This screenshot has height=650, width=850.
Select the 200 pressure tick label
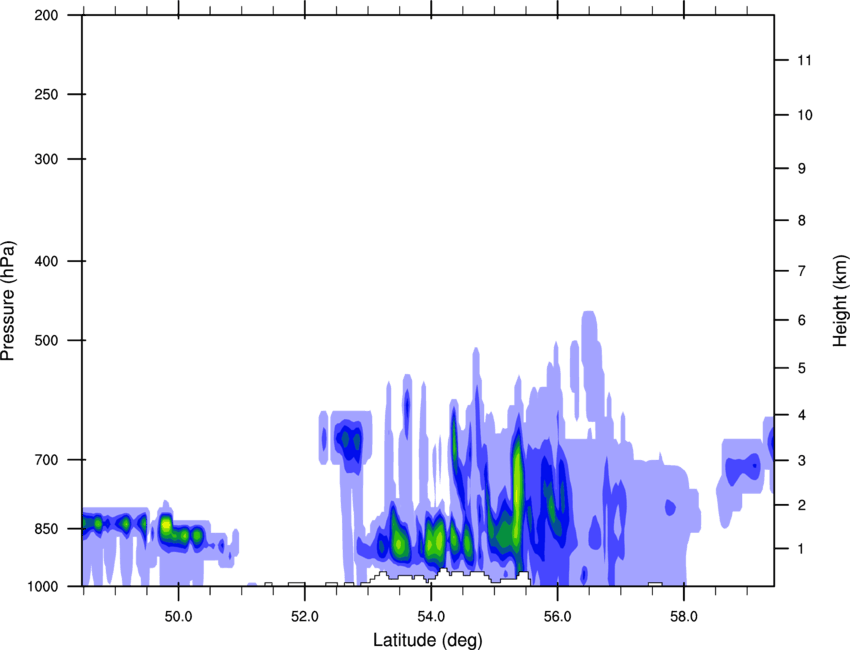point(46,16)
